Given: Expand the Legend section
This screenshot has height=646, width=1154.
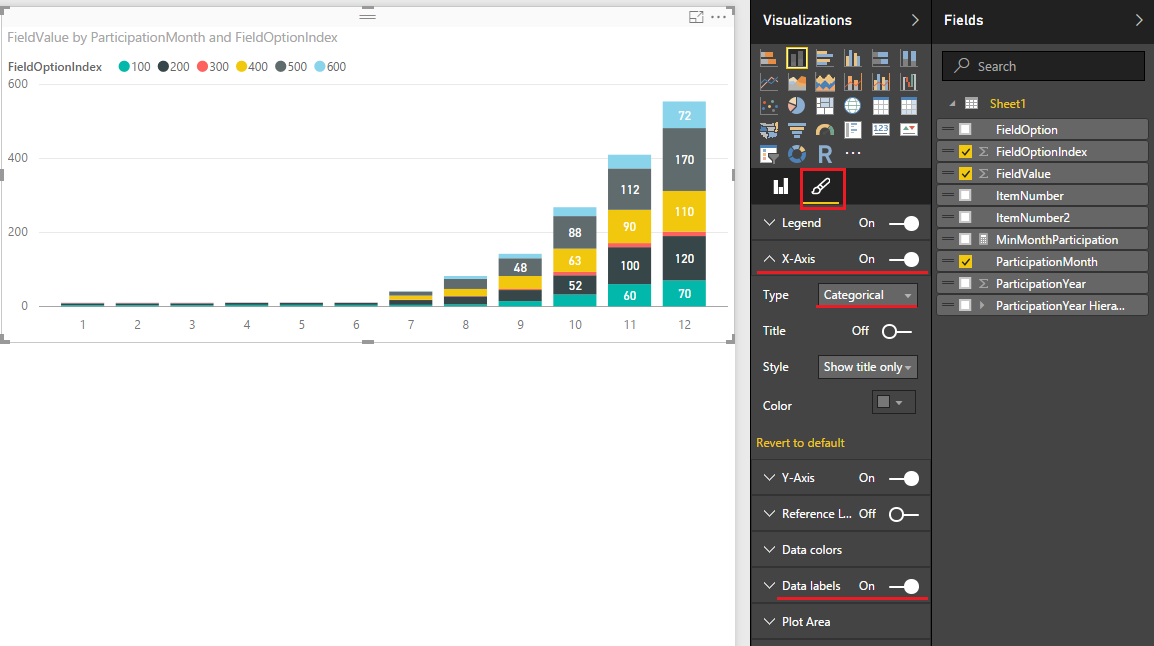Looking at the screenshot, I should coord(770,223).
